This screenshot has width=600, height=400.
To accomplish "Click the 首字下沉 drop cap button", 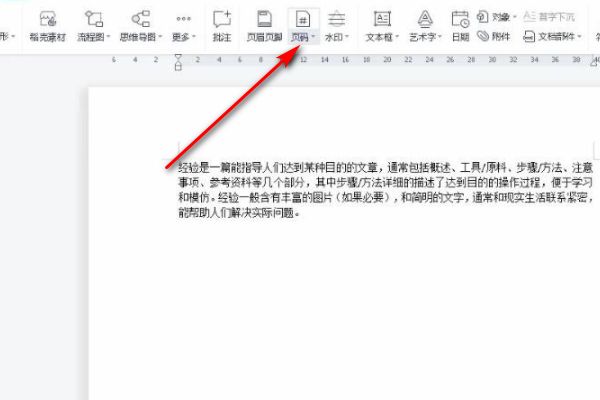I will [x=549, y=16].
